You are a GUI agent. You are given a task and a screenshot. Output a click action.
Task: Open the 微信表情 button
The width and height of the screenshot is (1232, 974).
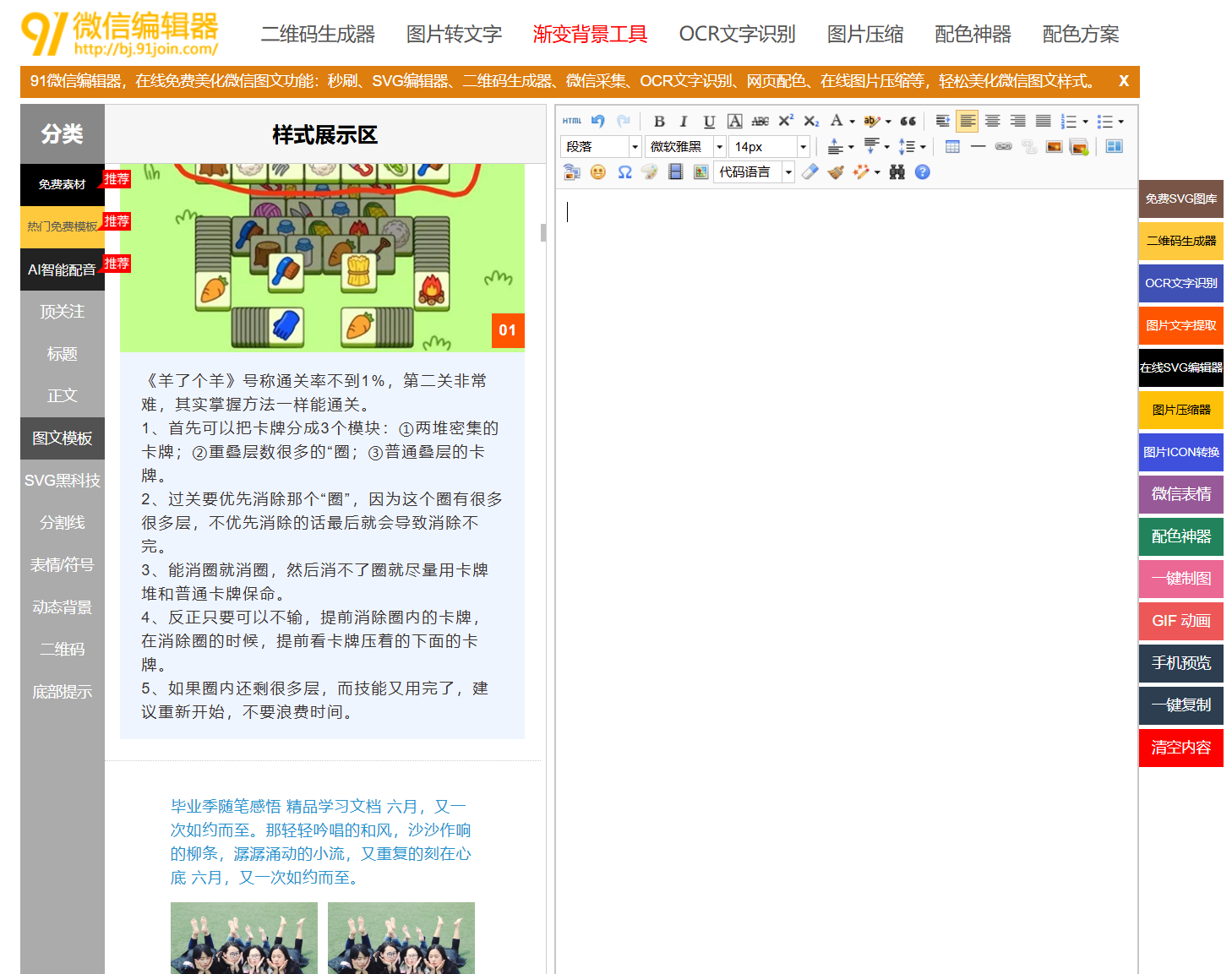tap(1181, 494)
